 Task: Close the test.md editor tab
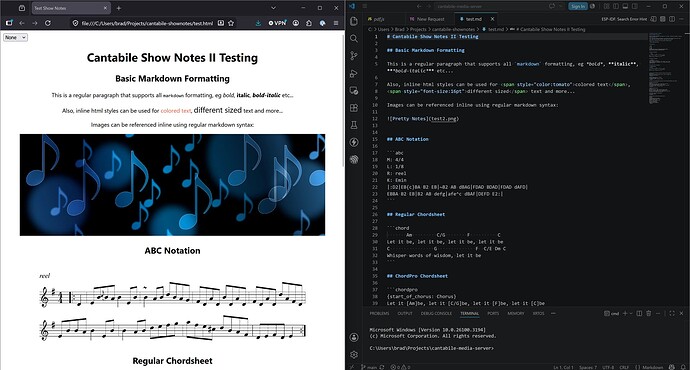tap(492, 19)
